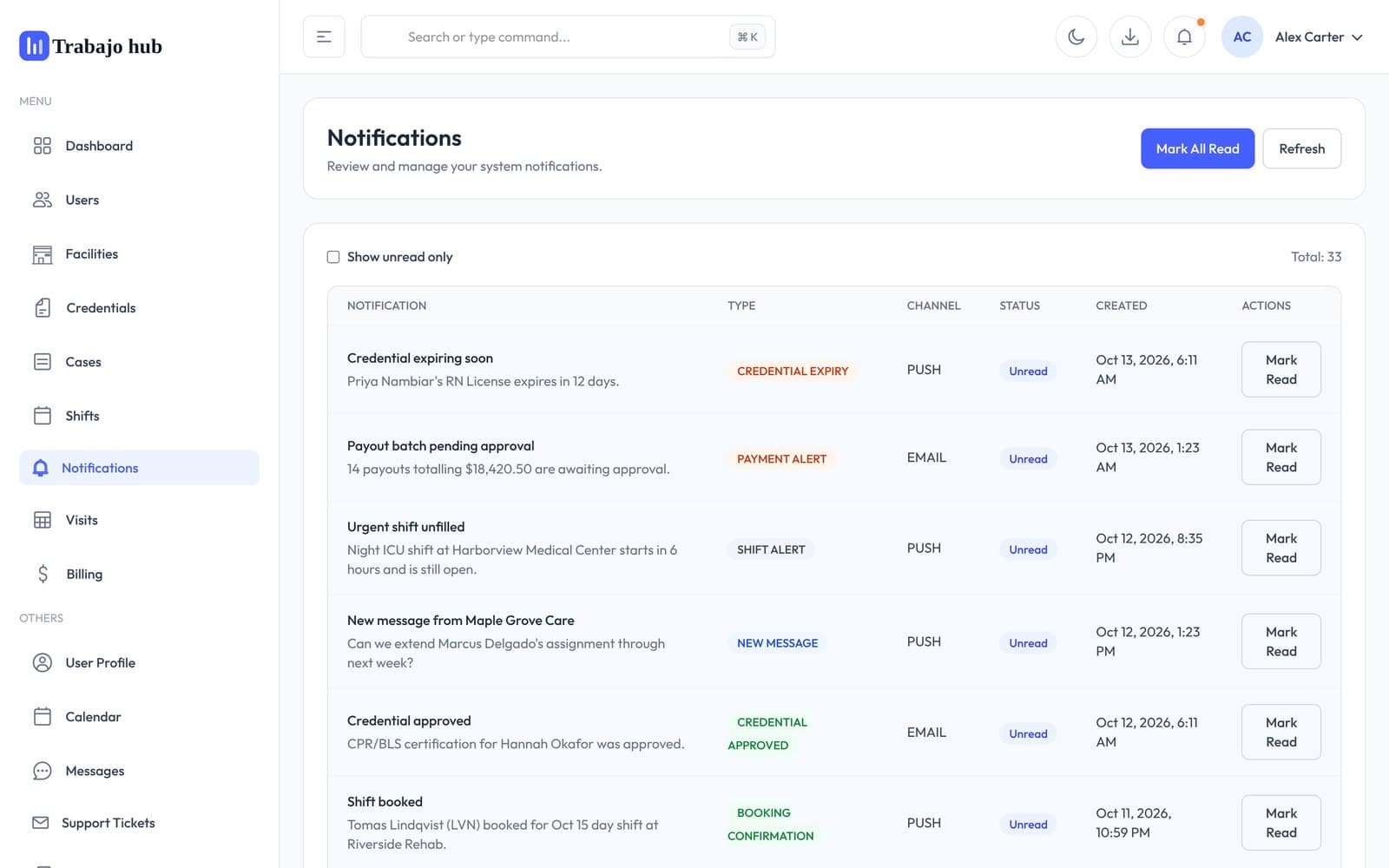This screenshot has width=1389, height=868.
Task: Click the Cases list icon
Action: pos(42,362)
